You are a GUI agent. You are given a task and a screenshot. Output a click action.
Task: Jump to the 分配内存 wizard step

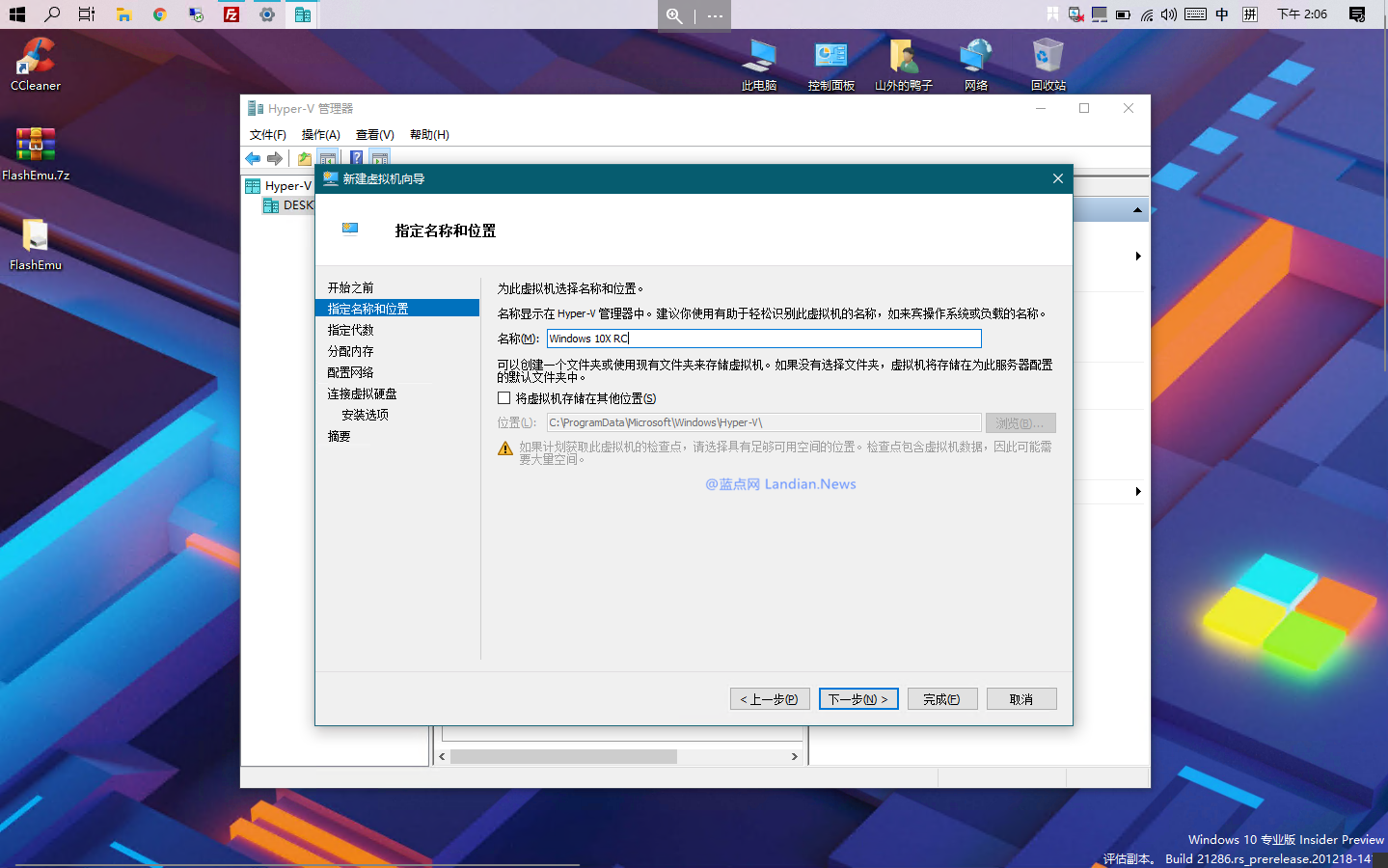click(350, 351)
